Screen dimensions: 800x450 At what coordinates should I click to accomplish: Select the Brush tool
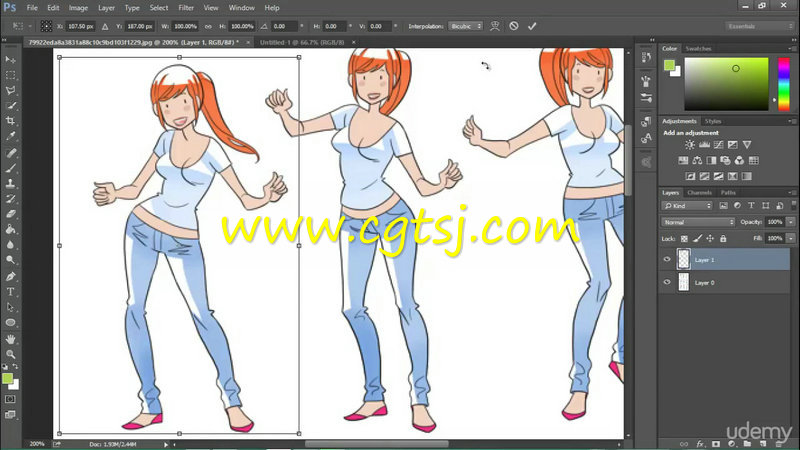[x=10, y=168]
